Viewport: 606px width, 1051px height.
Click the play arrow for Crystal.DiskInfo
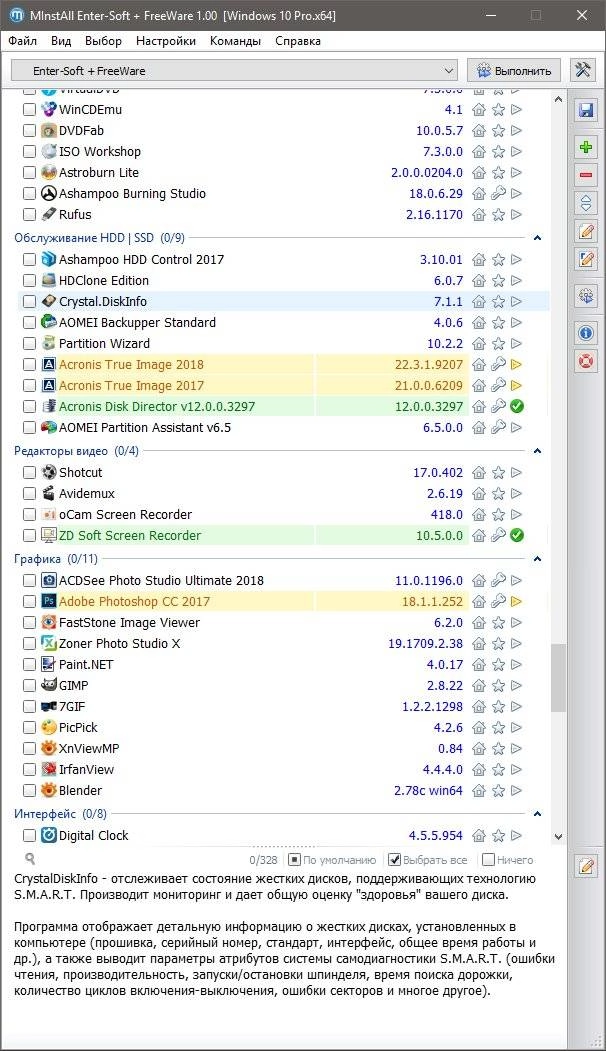(x=516, y=302)
